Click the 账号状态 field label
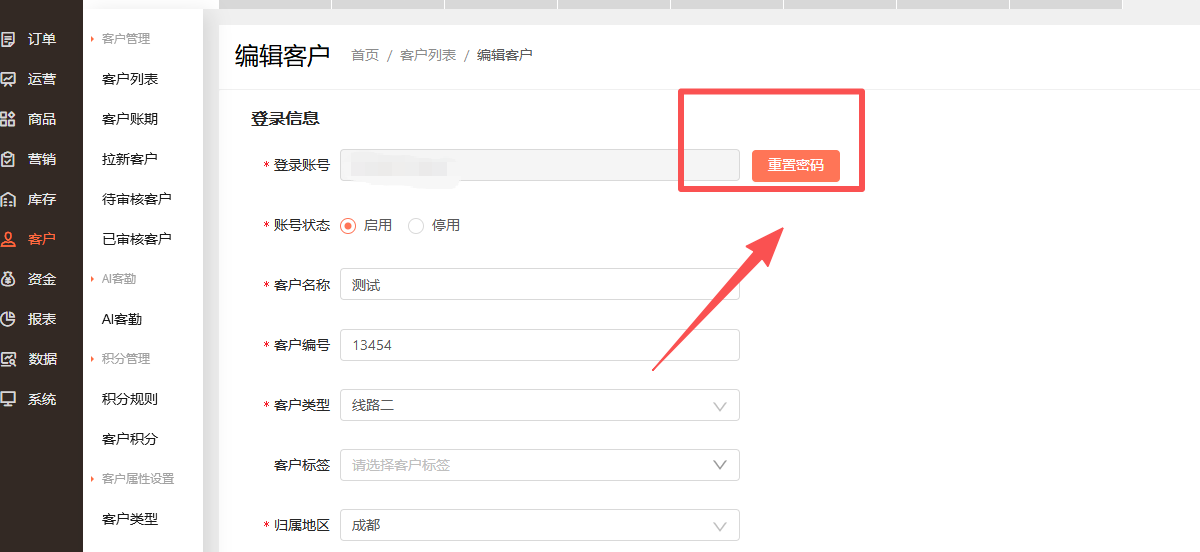This screenshot has width=1200, height=552. click(x=302, y=226)
